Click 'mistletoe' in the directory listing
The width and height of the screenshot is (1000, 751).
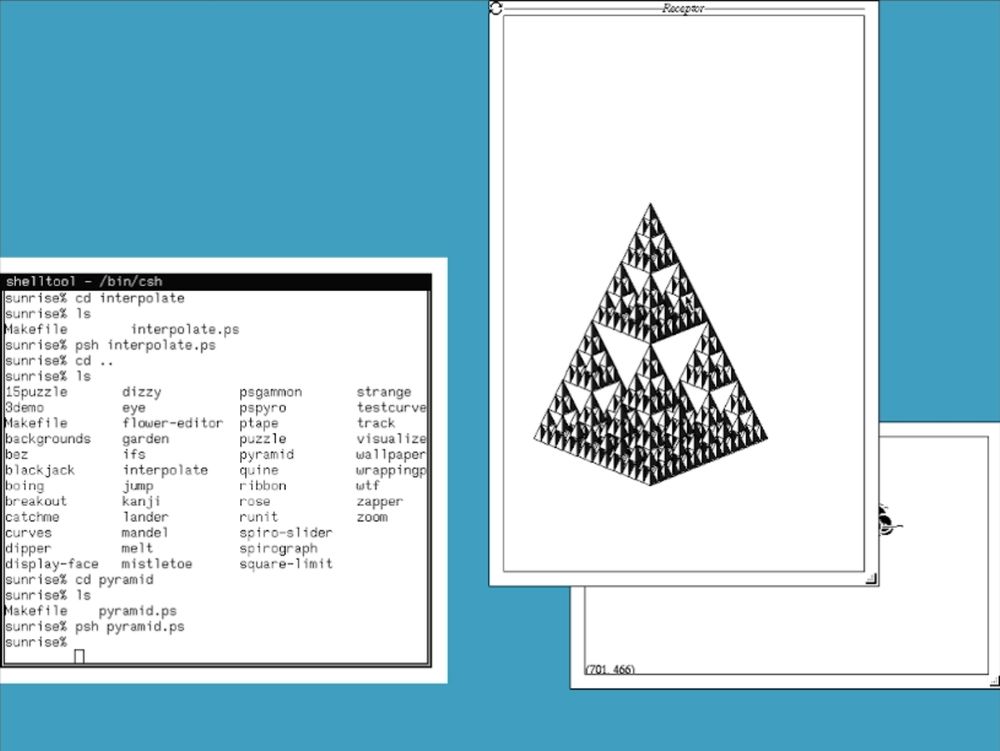[157, 564]
